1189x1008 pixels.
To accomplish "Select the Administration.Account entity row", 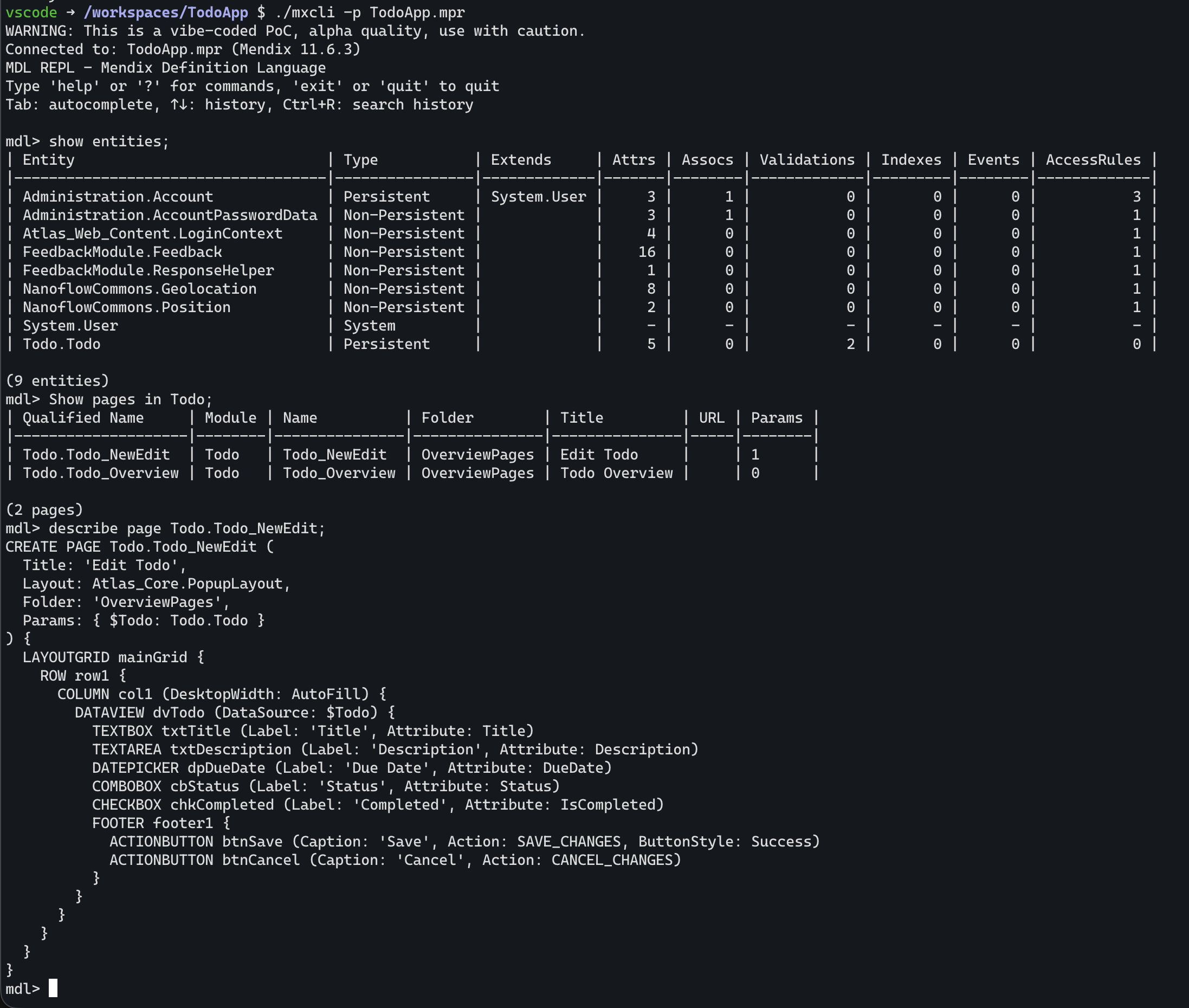I will (581, 197).
